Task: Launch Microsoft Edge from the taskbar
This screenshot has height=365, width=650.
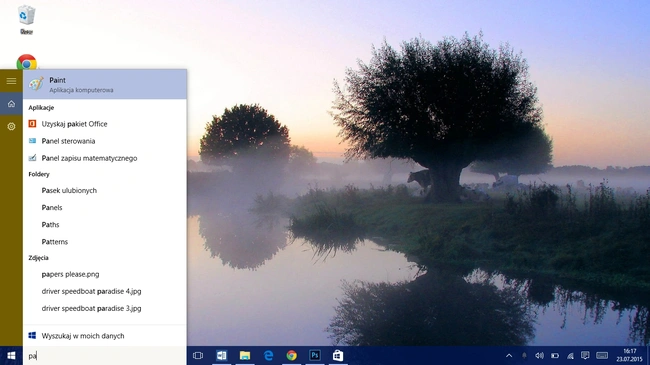Action: 268,355
